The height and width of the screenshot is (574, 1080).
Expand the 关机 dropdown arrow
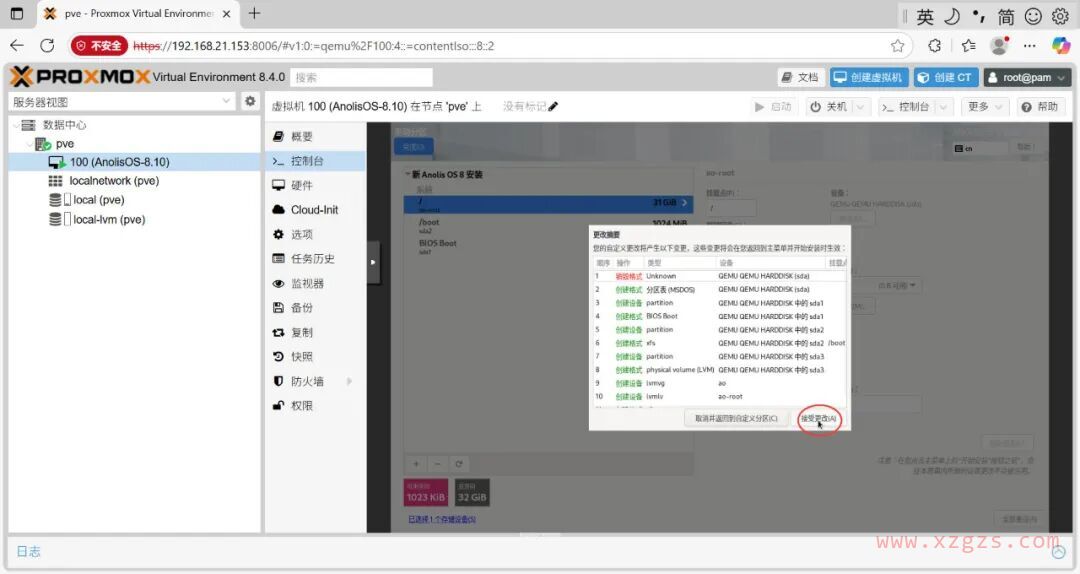pos(860,107)
